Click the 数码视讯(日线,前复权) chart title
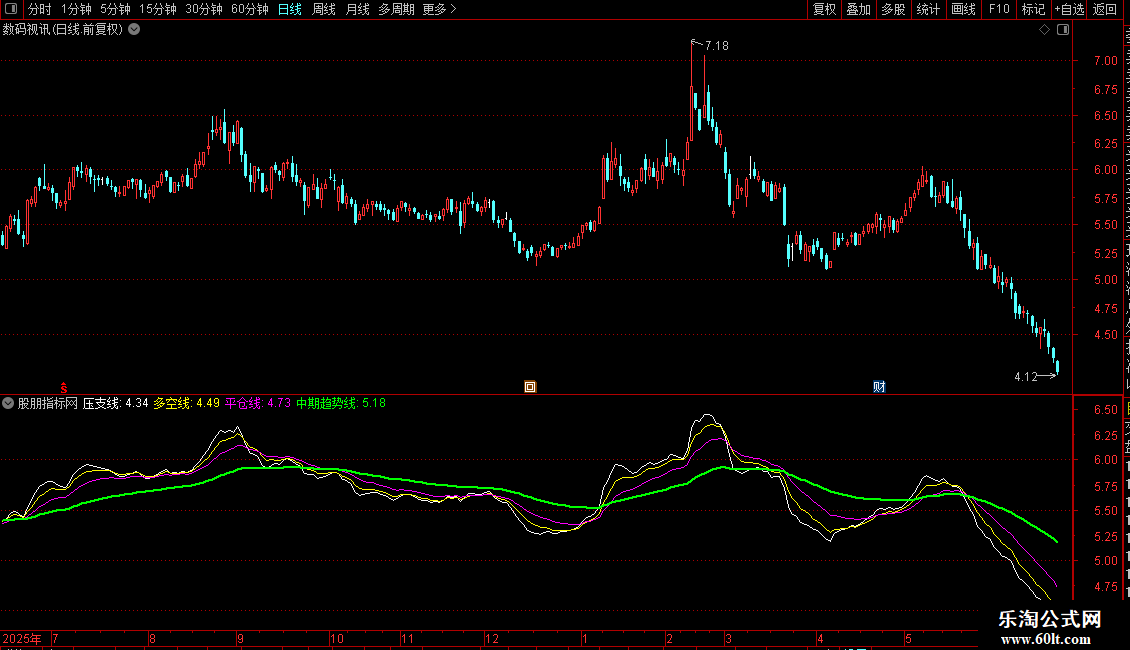Image resolution: width=1130 pixels, height=650 pixels. pyautogui.click(x=63, y=30)
